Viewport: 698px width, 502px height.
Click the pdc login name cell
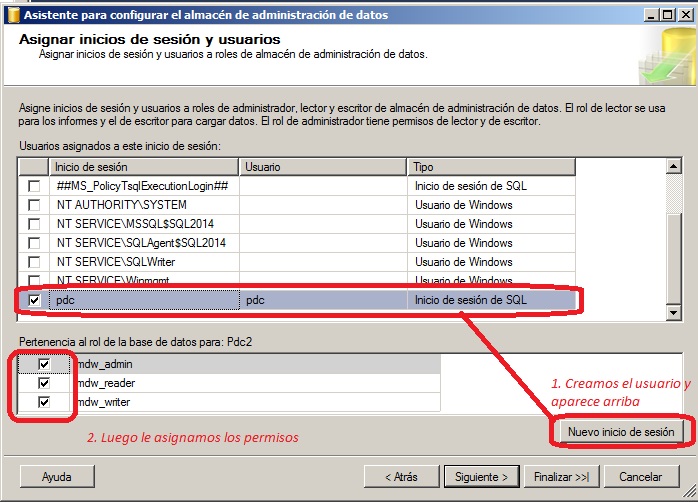(144, 300)
